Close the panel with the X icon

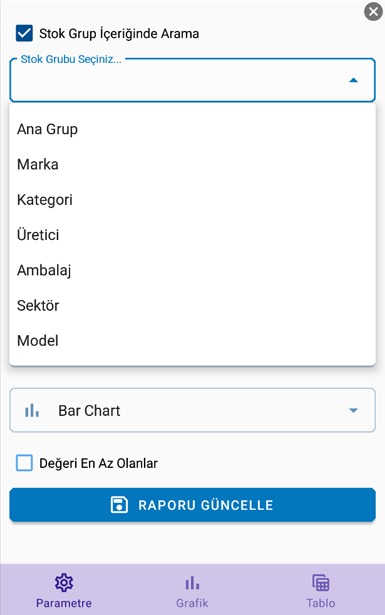pyautogui.click(x=373, y=11)
